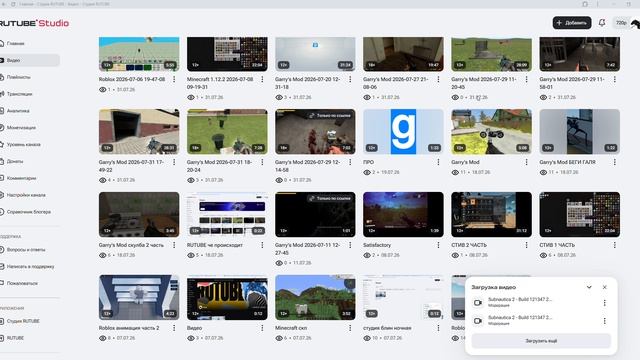The height and width of the screenshot is (360, 640).
Task: Open options menu for Satisfactory video
Action: tap(438, 245)
